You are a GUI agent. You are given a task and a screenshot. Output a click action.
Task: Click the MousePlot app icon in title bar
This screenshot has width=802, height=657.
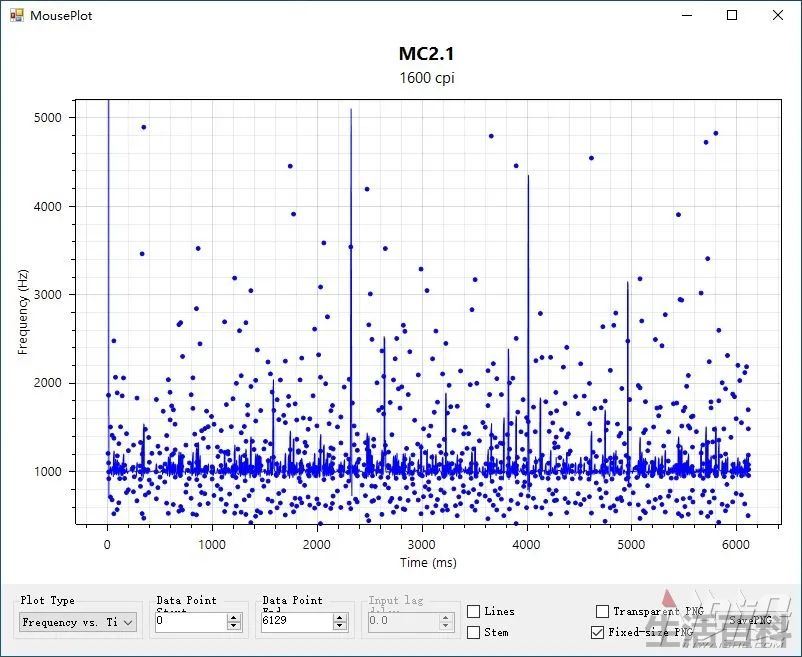coord(16,15)
